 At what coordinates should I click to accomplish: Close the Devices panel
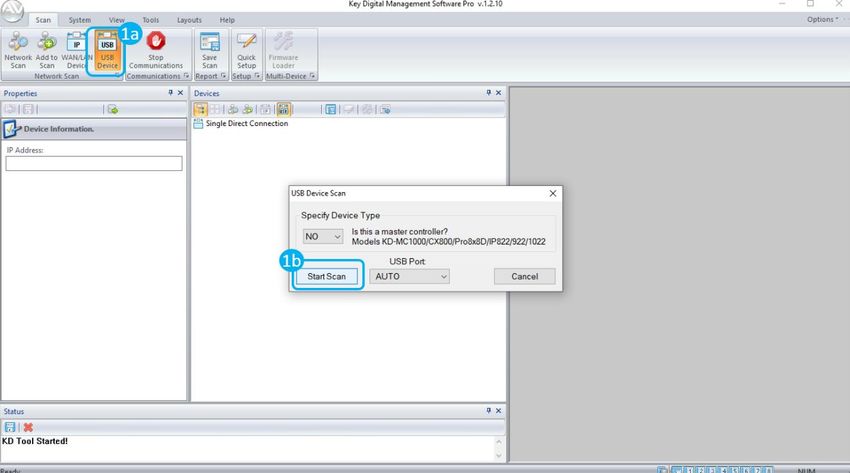point(499,93)
